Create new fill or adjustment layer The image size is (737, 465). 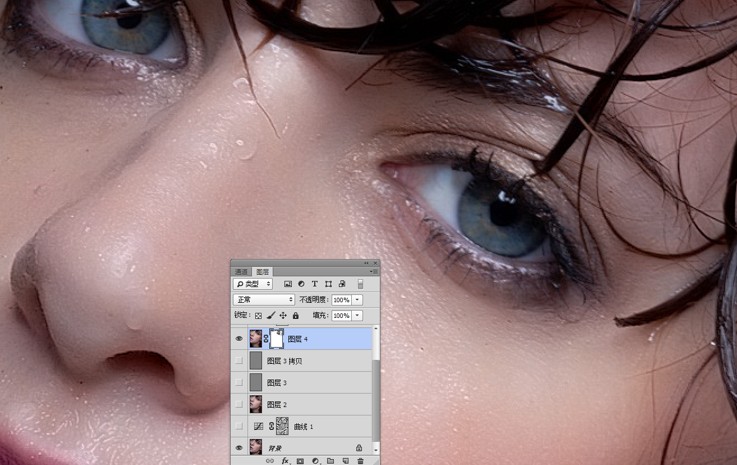[315, 461]
